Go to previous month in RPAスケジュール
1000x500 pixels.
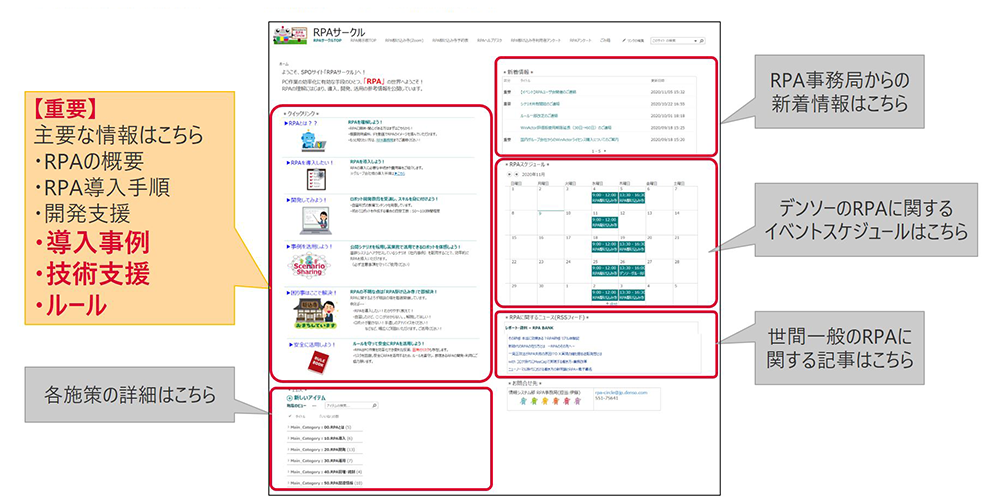pos(509,173)
